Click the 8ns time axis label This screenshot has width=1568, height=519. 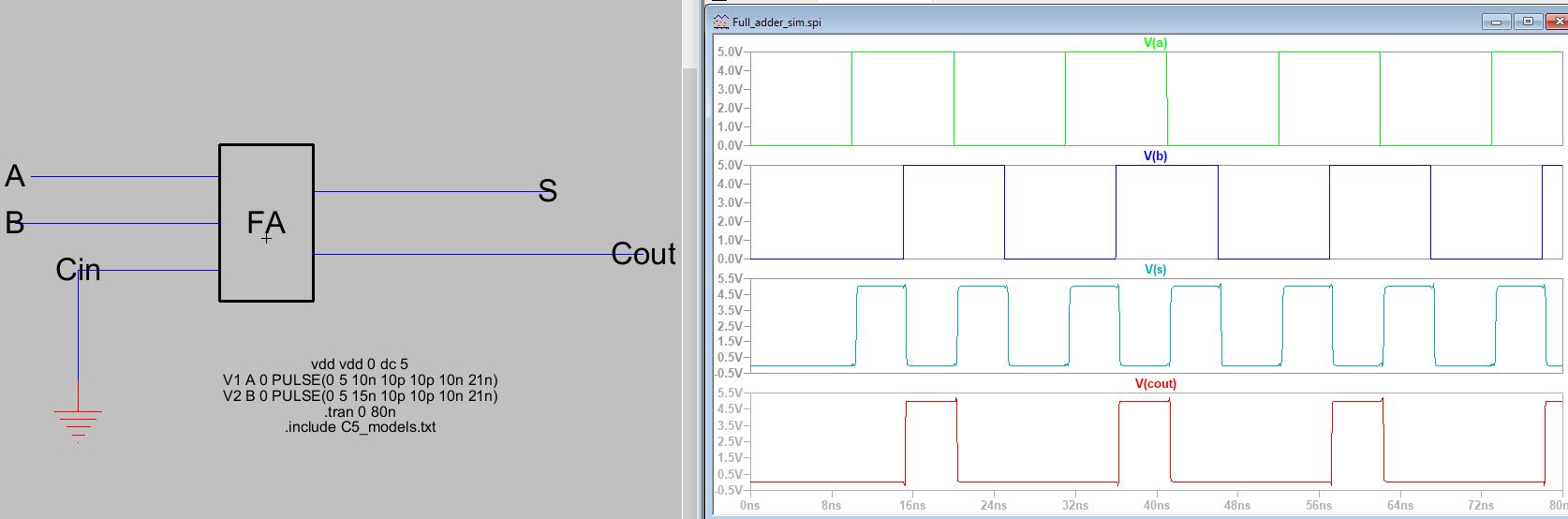point(831,505)
